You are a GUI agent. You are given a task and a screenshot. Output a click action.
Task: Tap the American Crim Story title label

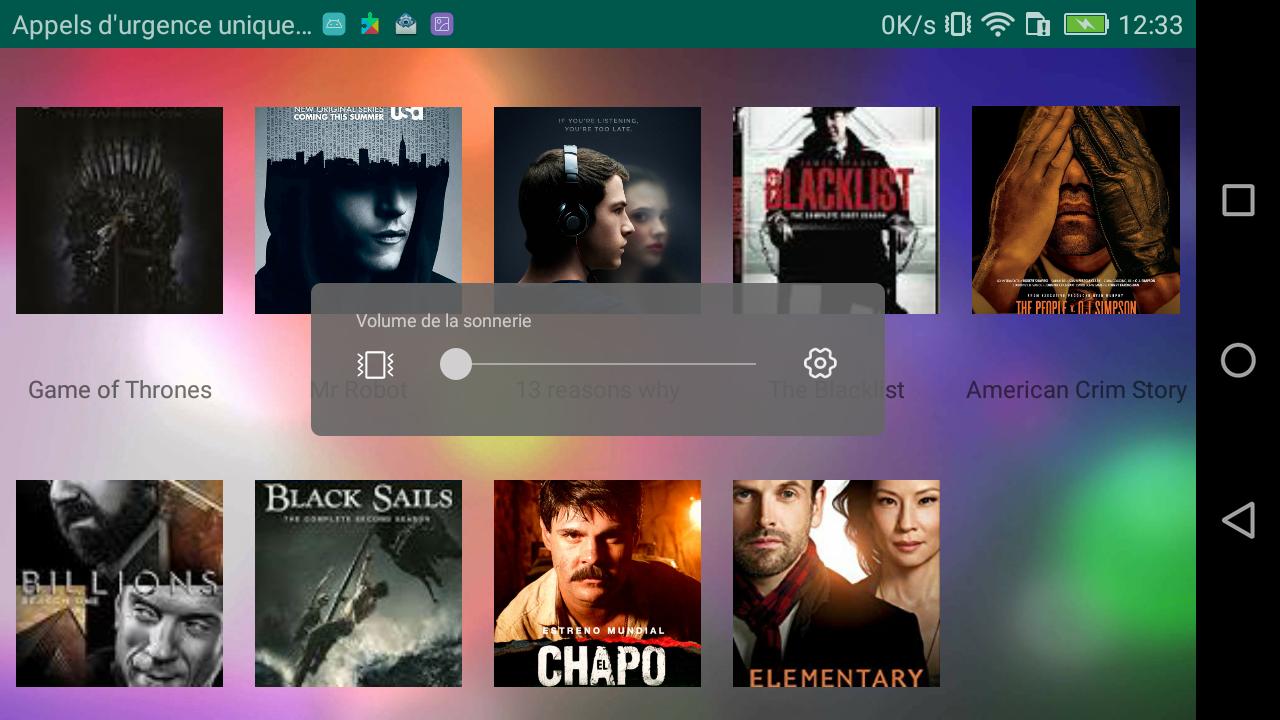pyautogui.click(x=1076, y=390)
